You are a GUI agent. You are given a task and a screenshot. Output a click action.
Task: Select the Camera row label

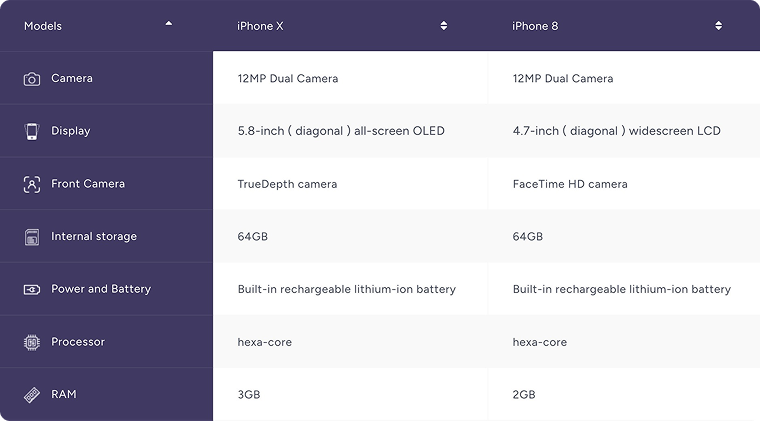point(72,79)
